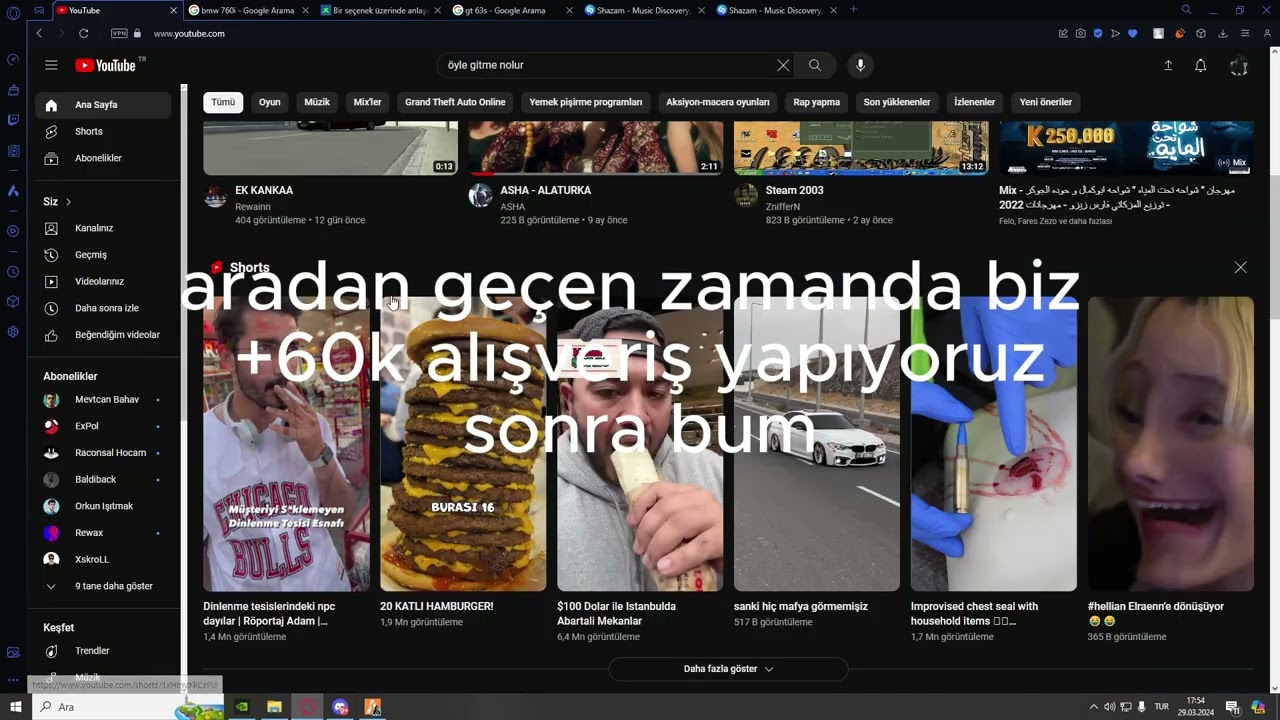1280x720 pixels.
Task: Expand 9 tane daha göster
Action: (x=104, y=586)
